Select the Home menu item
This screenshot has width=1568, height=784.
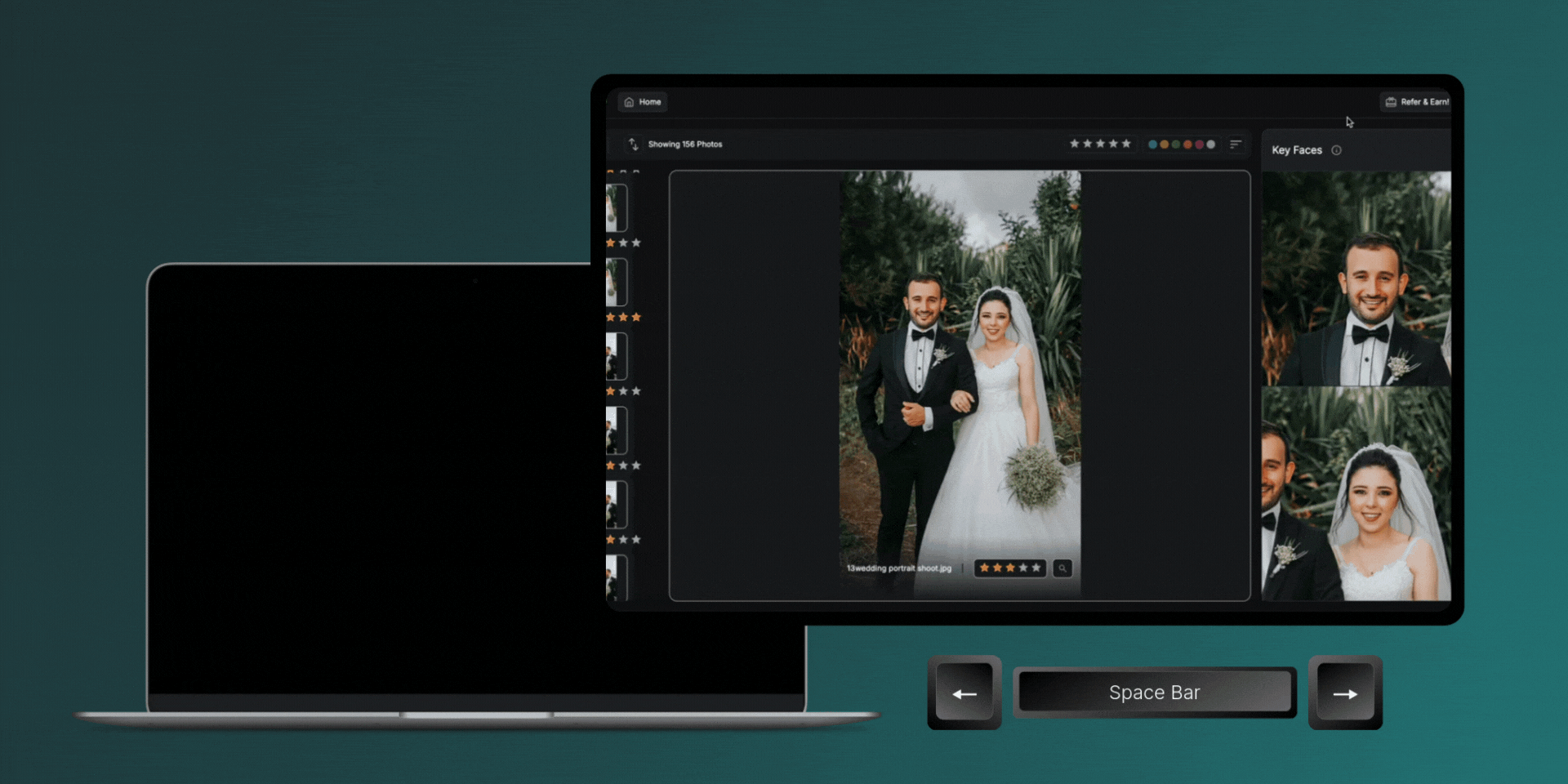643,102
